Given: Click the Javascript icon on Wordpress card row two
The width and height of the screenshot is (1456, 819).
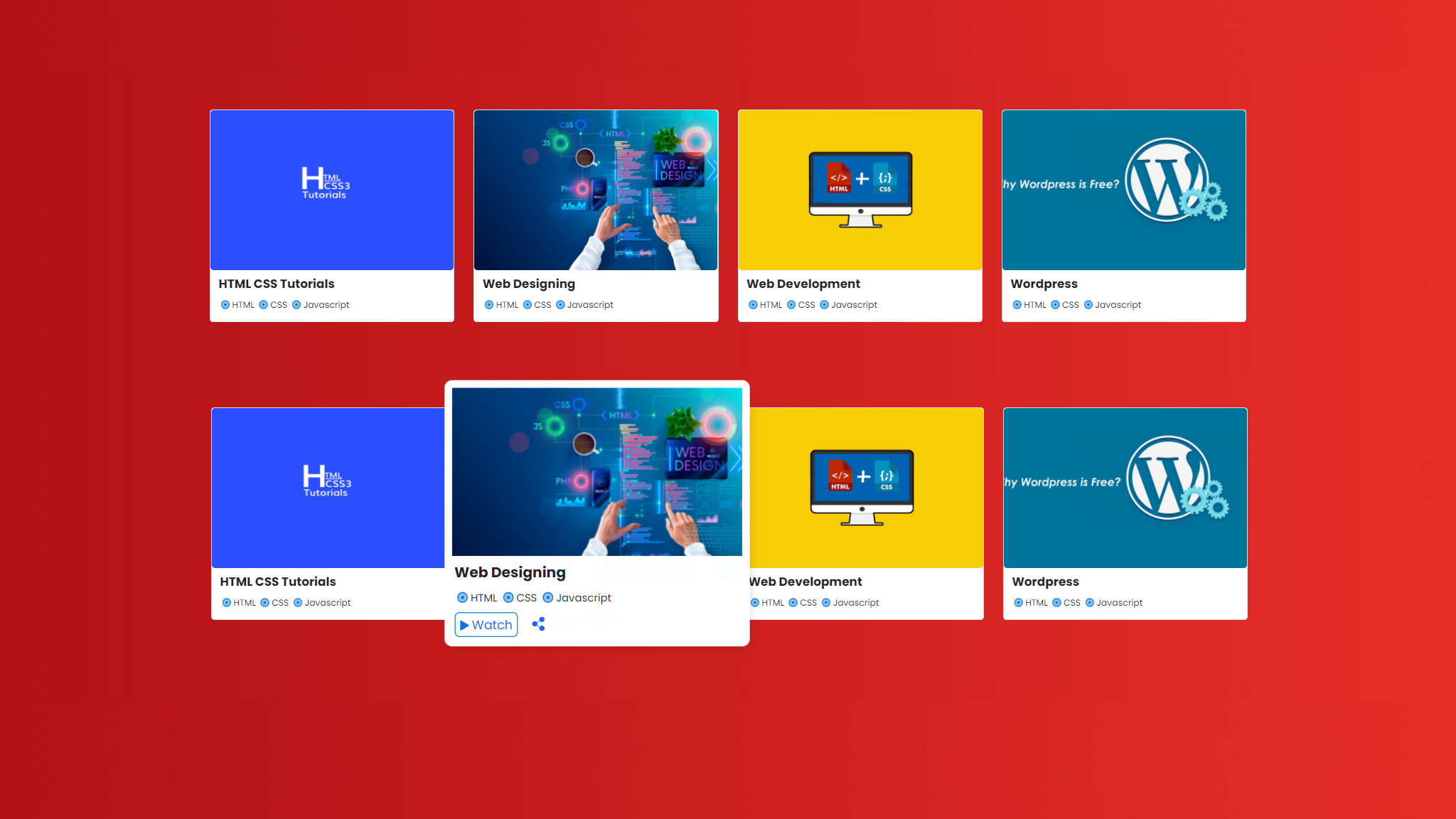Looking at the screenshot, I should point(1090,602).
